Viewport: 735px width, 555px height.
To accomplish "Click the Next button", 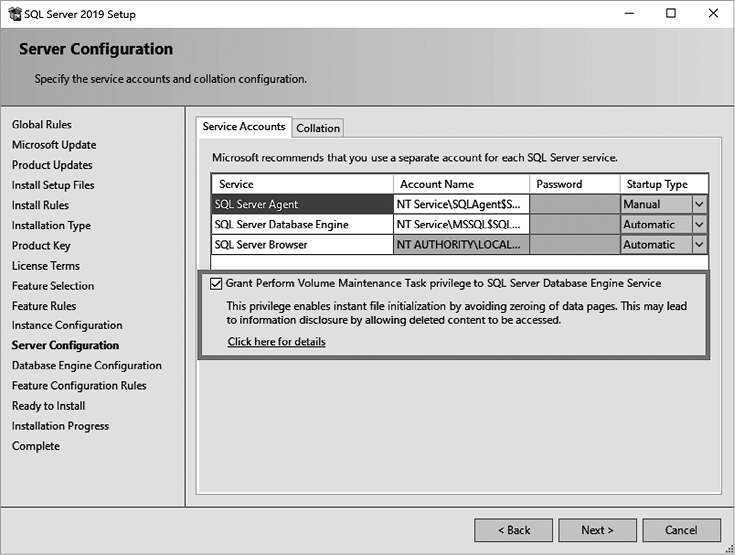I will [597, 530].
